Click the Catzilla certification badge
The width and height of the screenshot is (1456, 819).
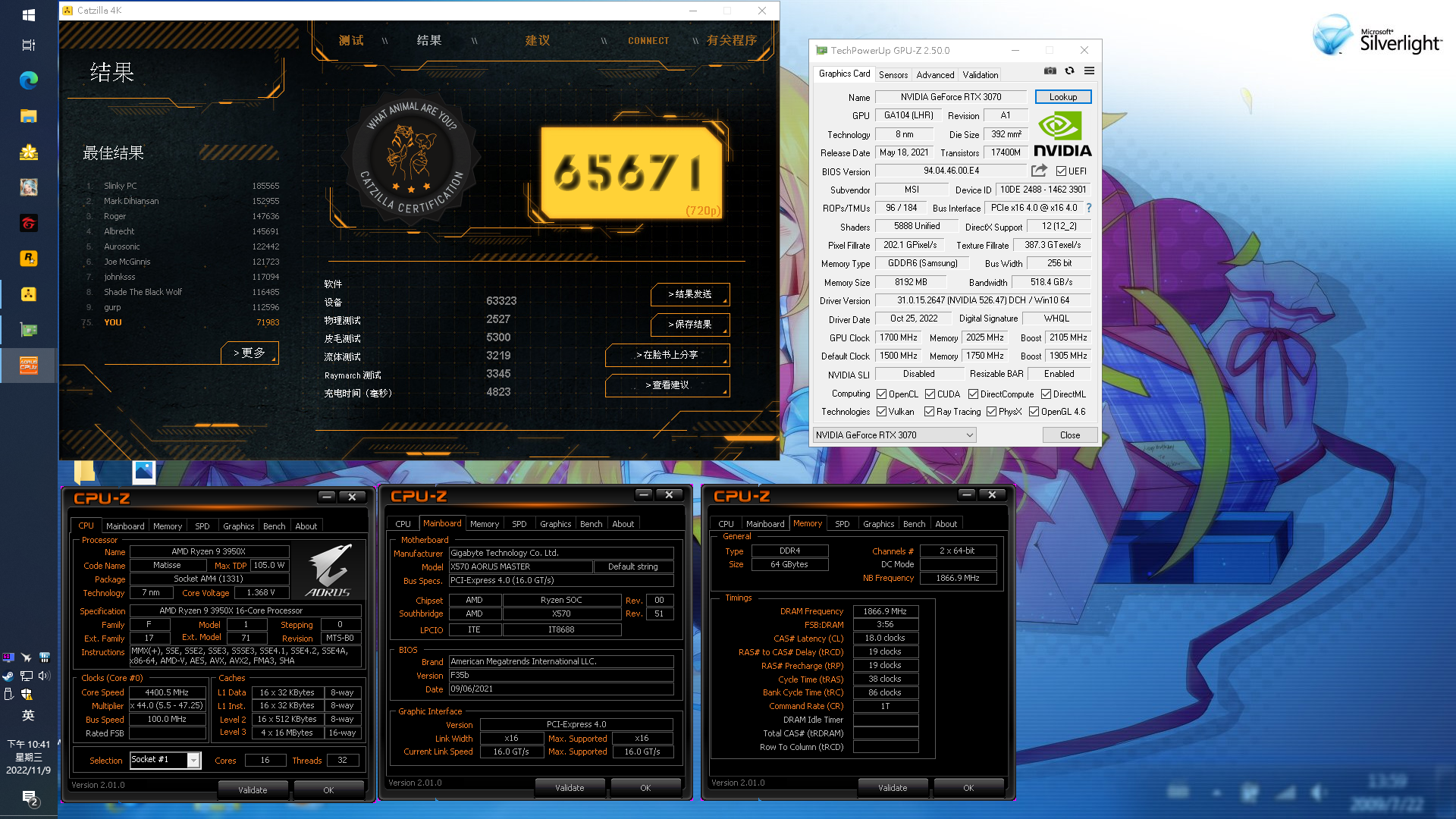(x=412, y=158)
